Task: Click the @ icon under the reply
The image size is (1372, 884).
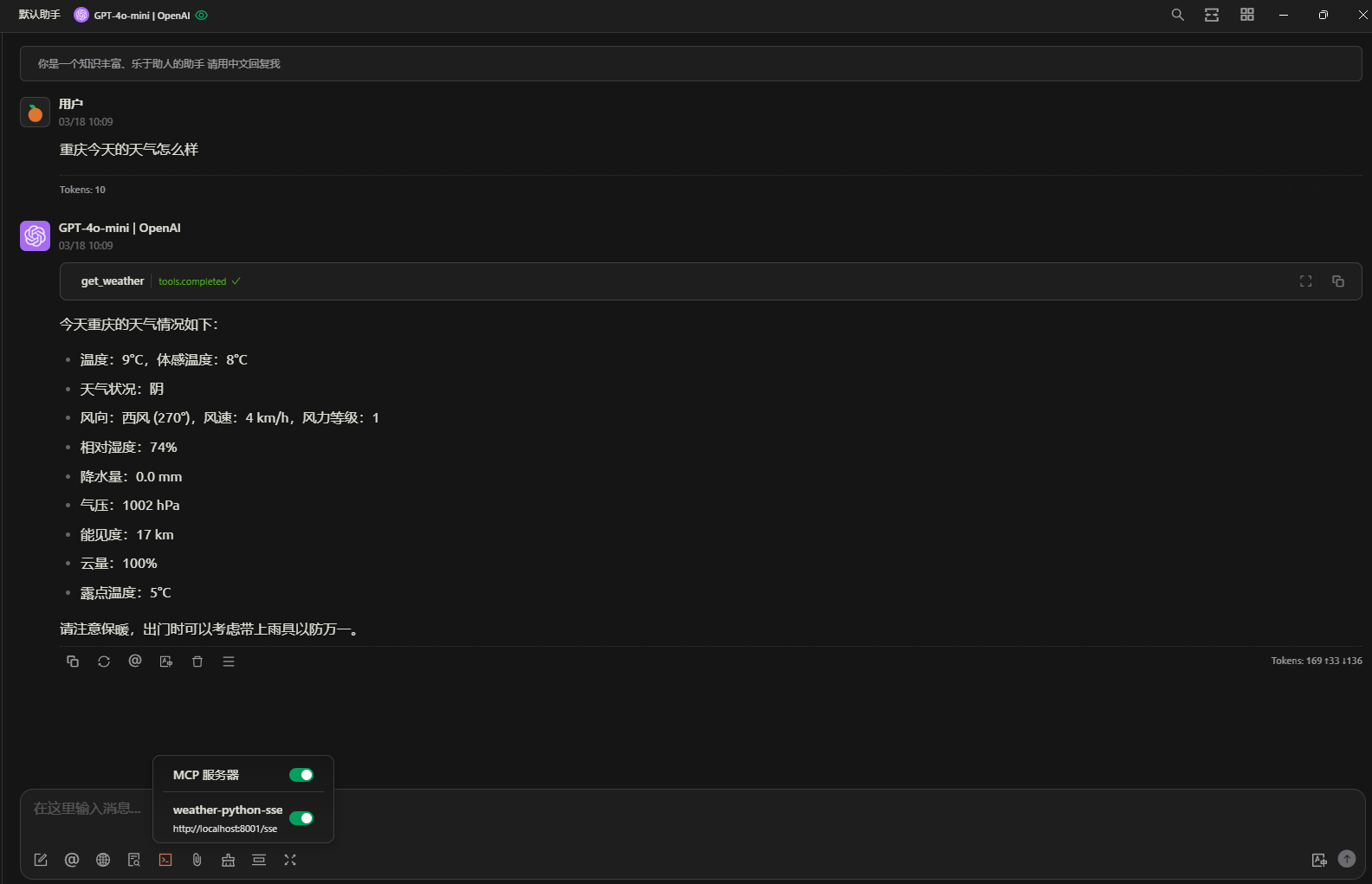Action: point(135,661)
